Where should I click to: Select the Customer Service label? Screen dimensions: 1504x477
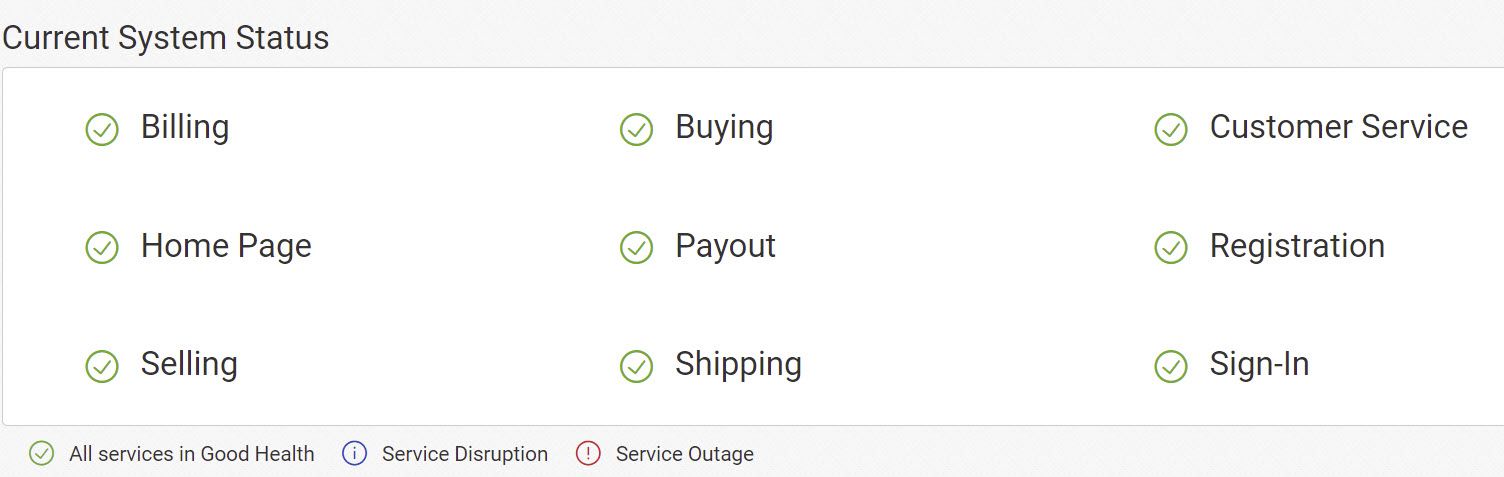coord(1338,127)
